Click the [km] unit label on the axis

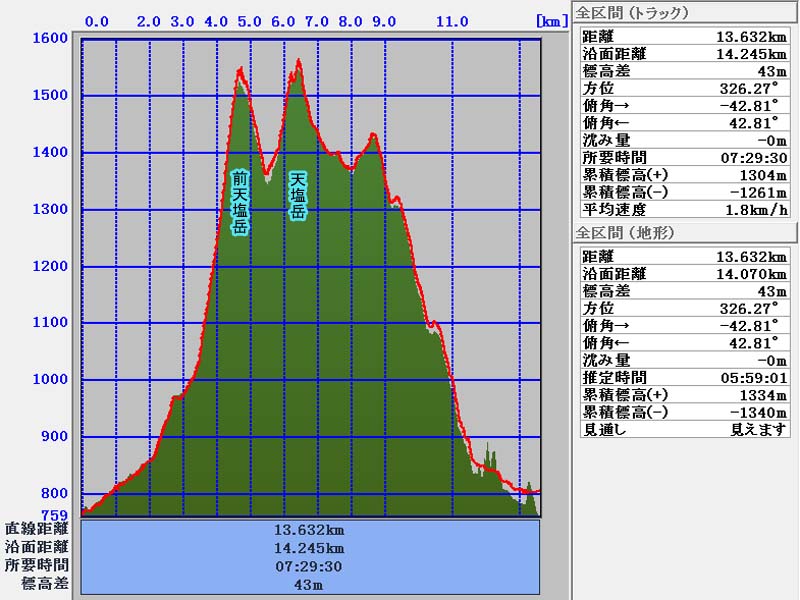pyautogui.click(x=552, y=21)
